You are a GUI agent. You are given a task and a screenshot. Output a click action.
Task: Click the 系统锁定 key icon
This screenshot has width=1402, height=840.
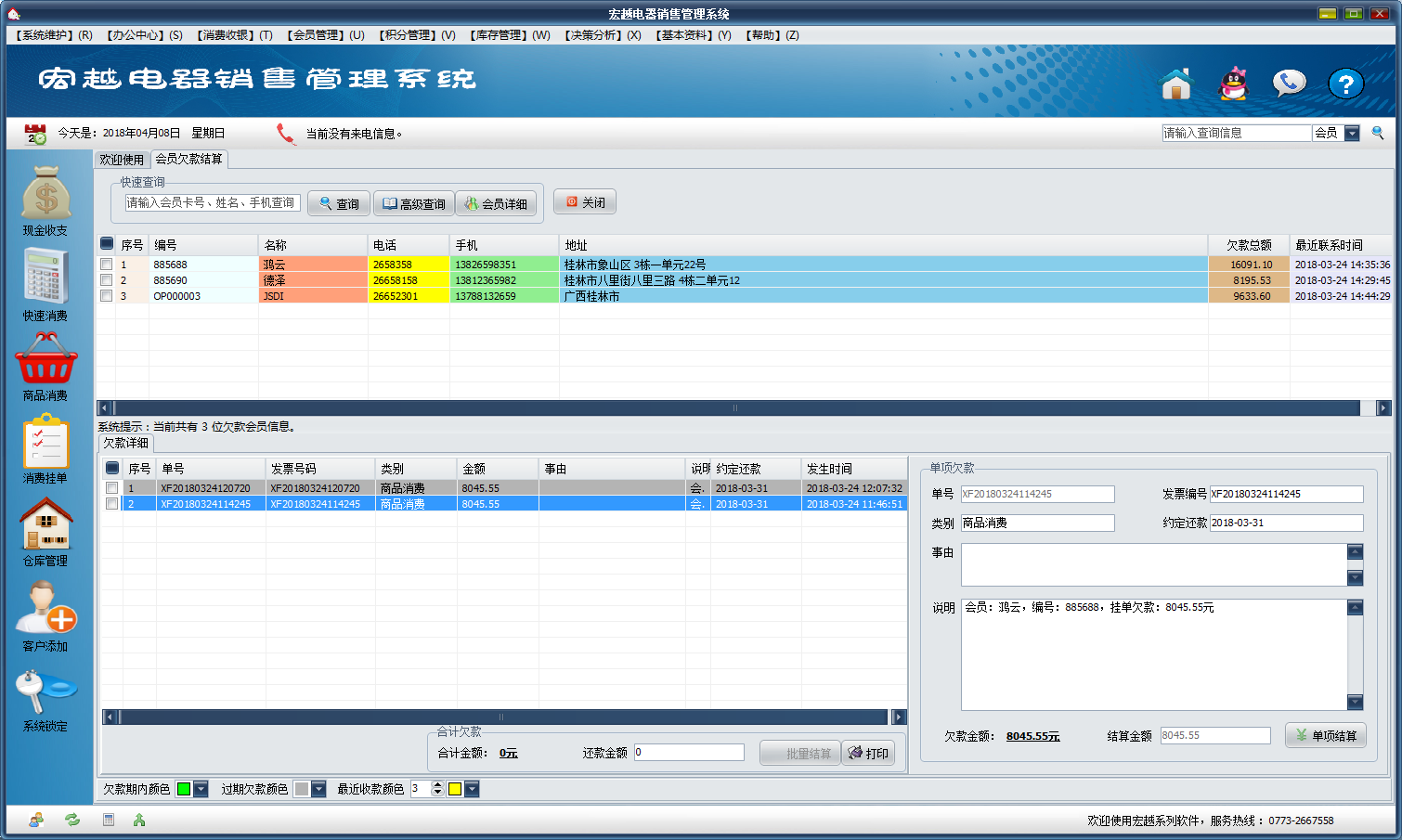pos(45,691)
